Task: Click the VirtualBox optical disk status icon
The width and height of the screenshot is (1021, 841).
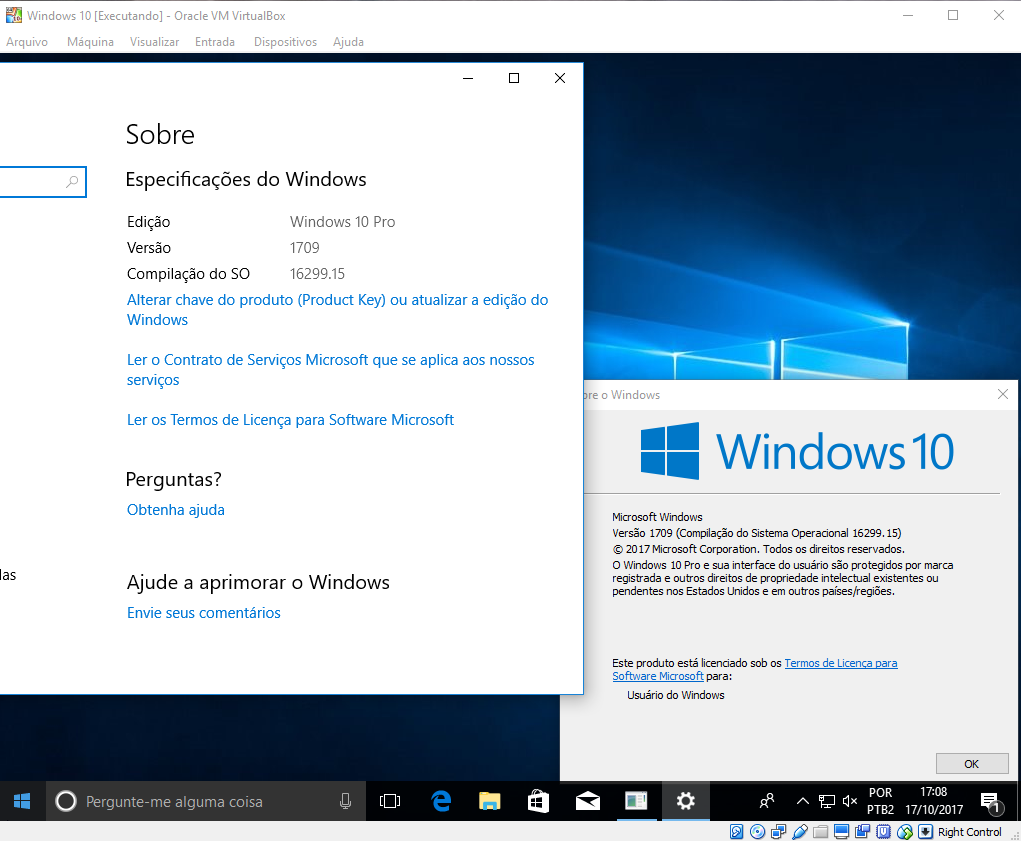Action: point(757,832)
